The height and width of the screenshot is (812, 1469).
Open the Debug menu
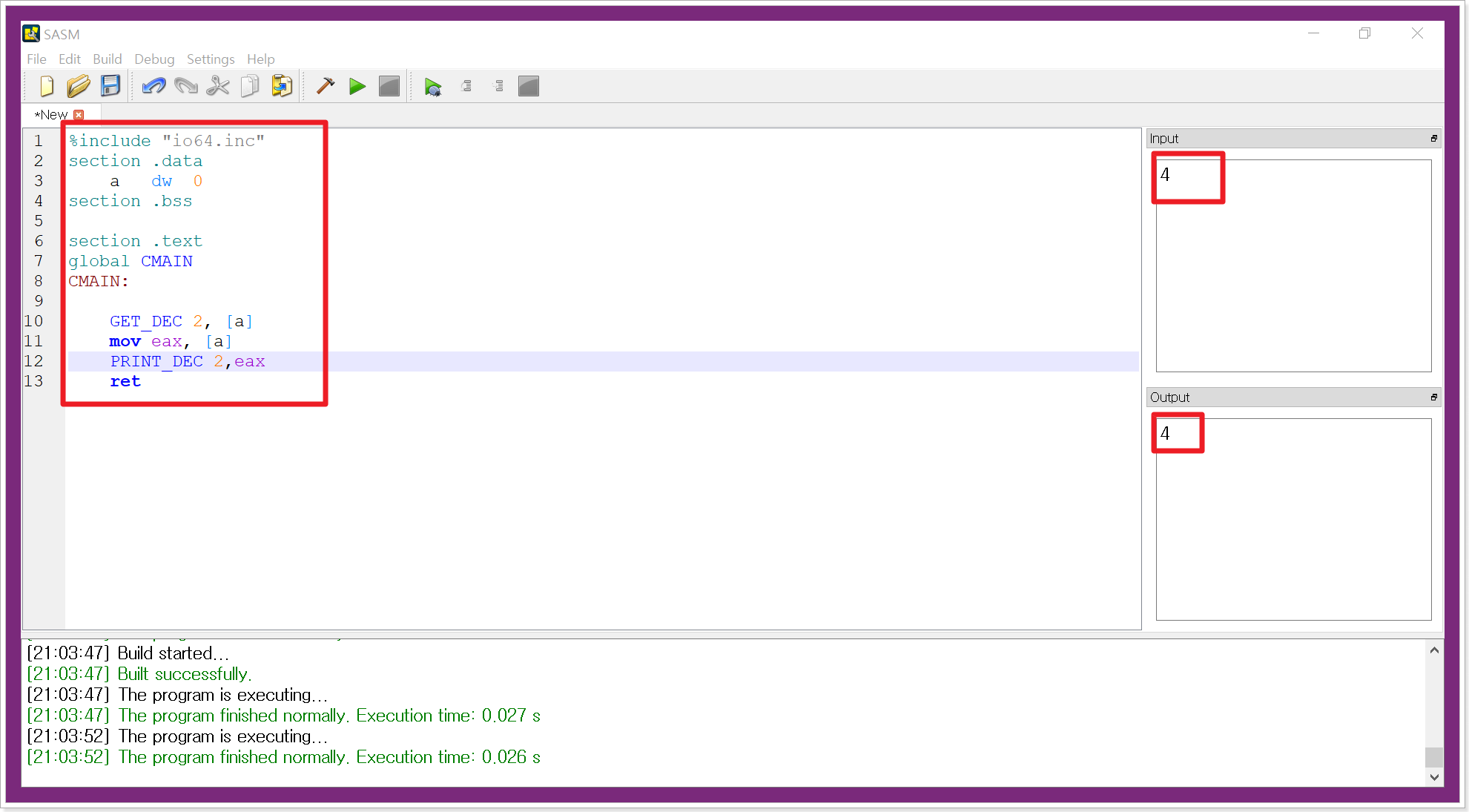[x=154, y=59]
